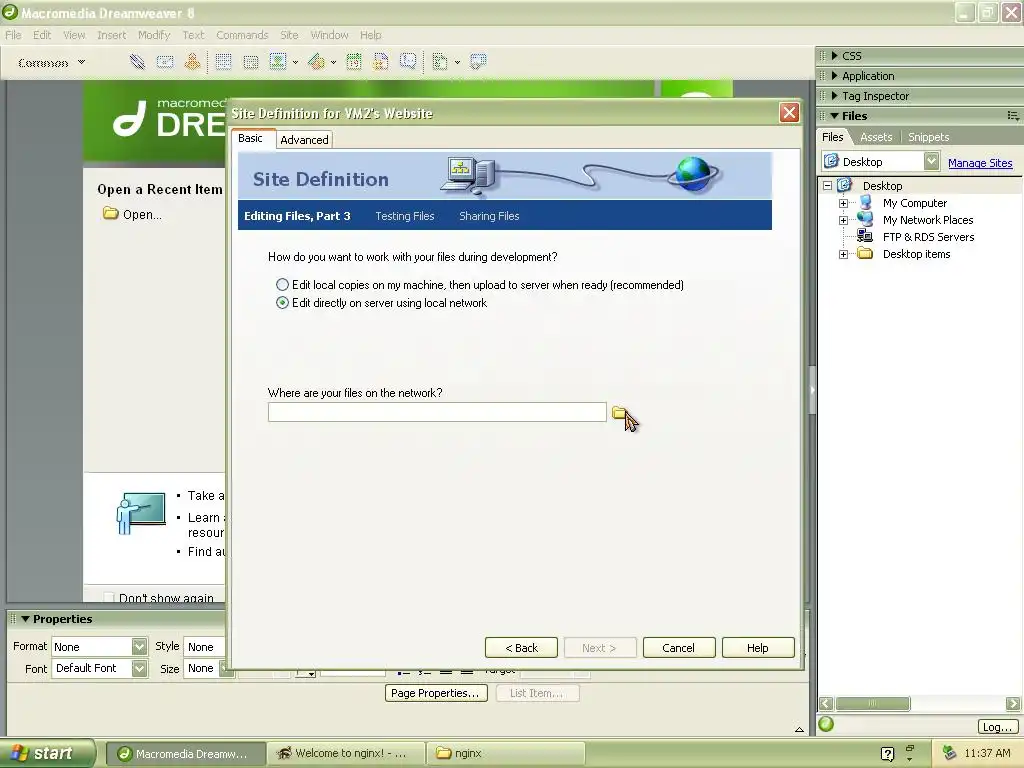Click the Insert Div Tag icon
This screenshot has height=768, width=1024.
click(x=251, y=62)
